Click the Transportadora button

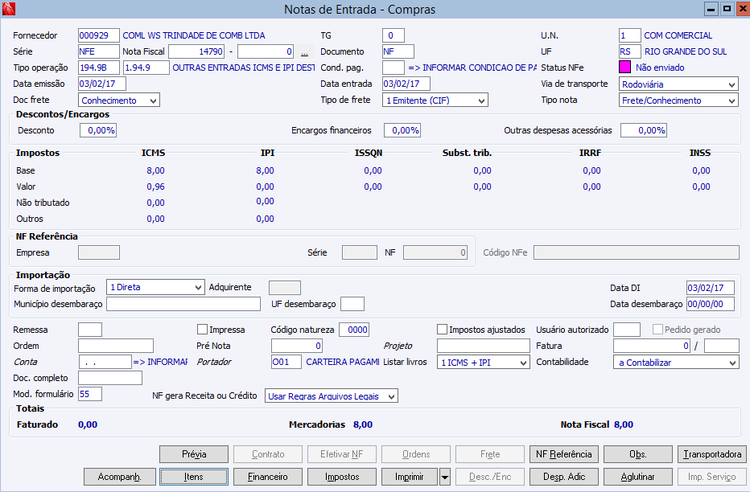(x=711, y=454)
